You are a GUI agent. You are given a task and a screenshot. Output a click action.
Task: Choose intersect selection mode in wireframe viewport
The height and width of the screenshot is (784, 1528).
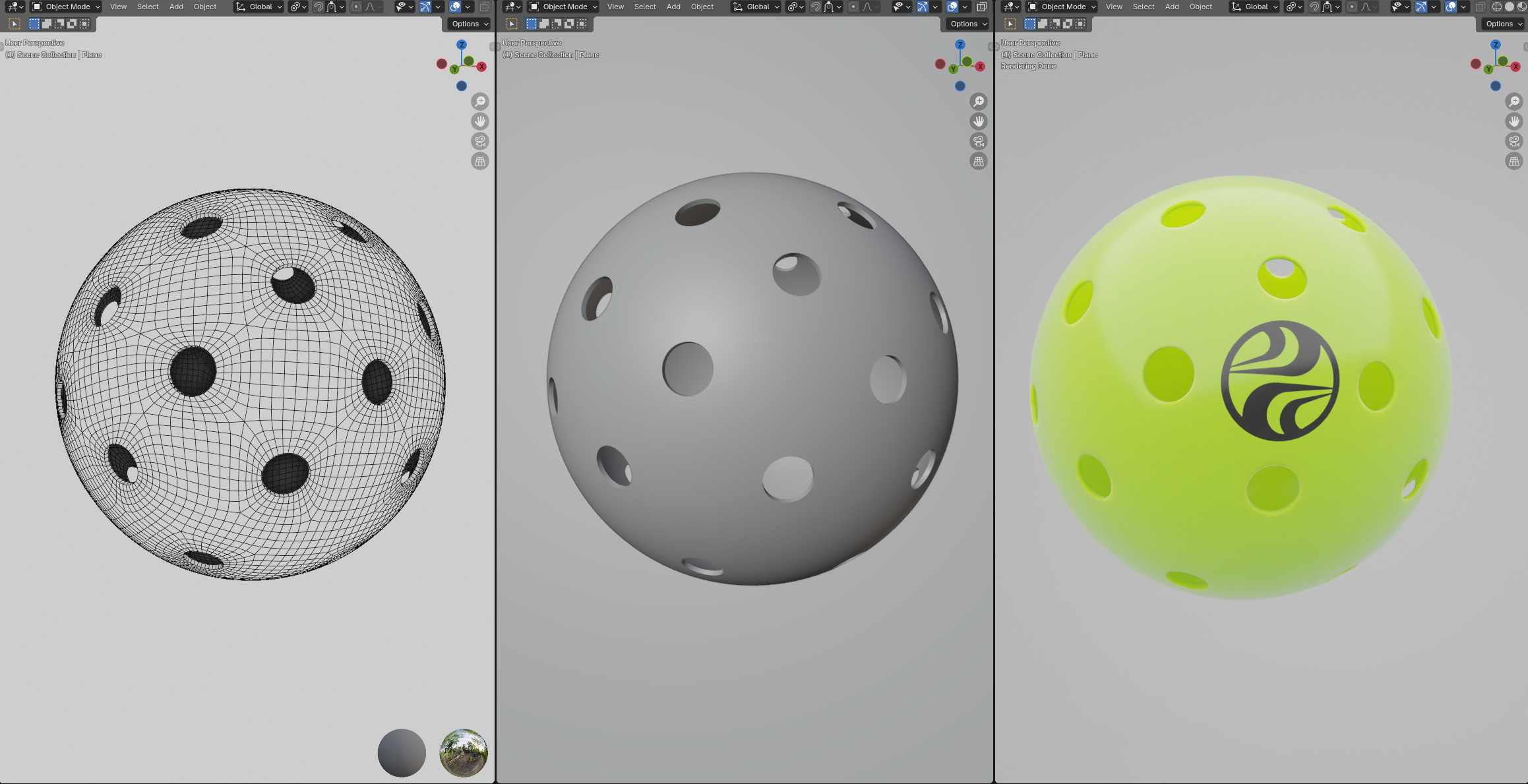point(84,24)
